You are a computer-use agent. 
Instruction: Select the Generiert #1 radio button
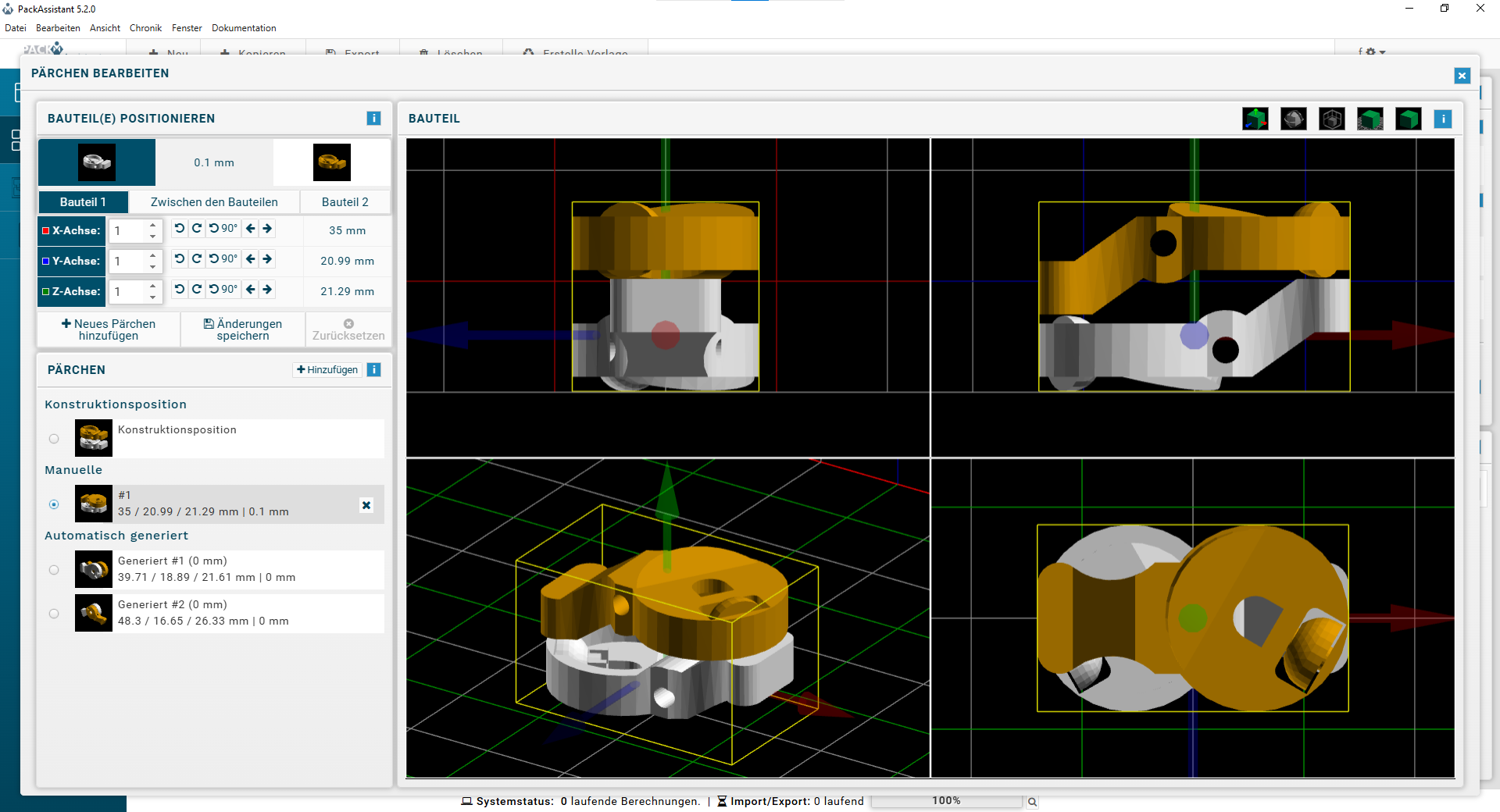(x=54, y=570)
